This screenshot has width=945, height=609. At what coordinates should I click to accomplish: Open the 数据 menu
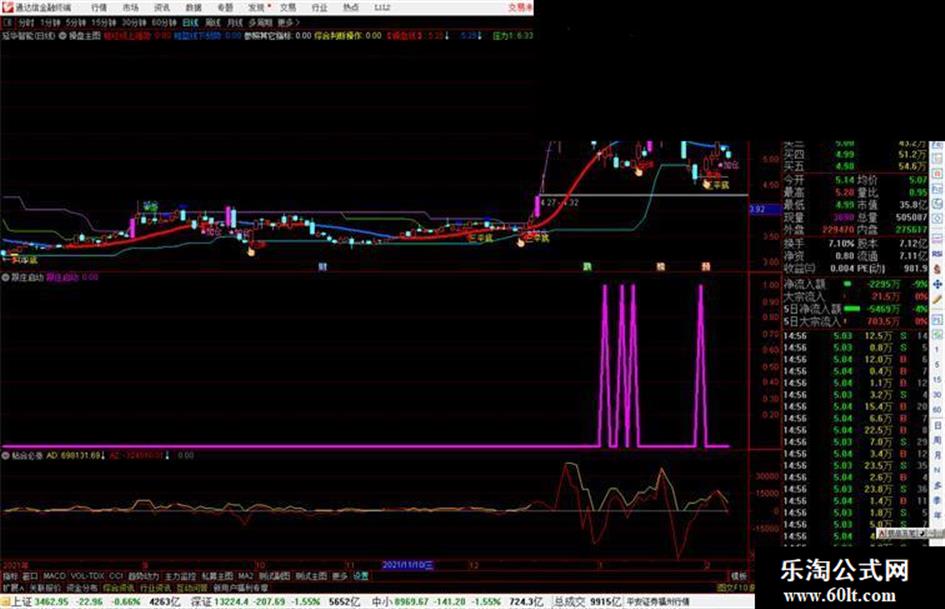(x=193, y=7)
